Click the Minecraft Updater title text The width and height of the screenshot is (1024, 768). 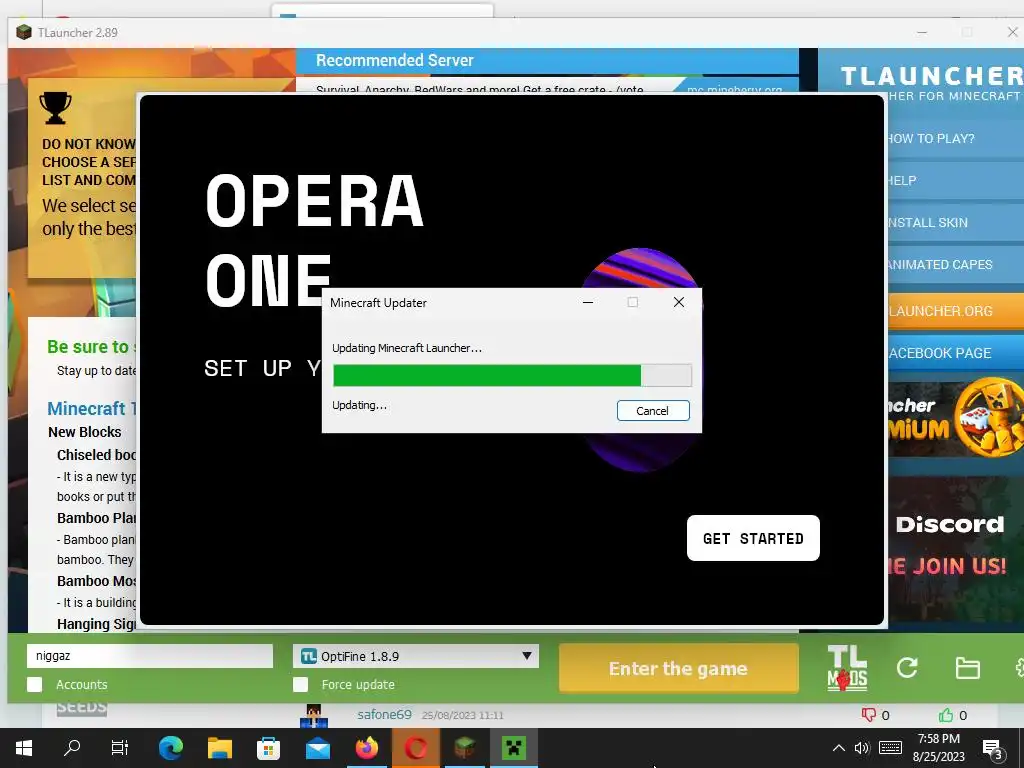(378, 302)
